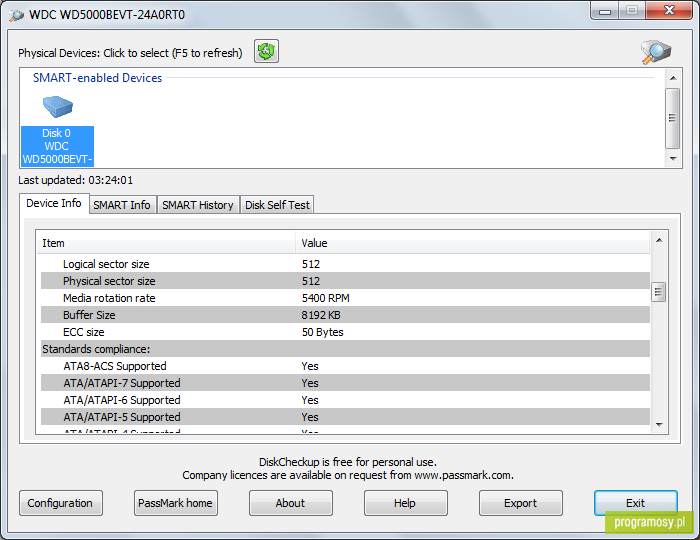700x540 pixels.
Task: Click the SMART-enabled Devices group header
Action: click(97, 78)
